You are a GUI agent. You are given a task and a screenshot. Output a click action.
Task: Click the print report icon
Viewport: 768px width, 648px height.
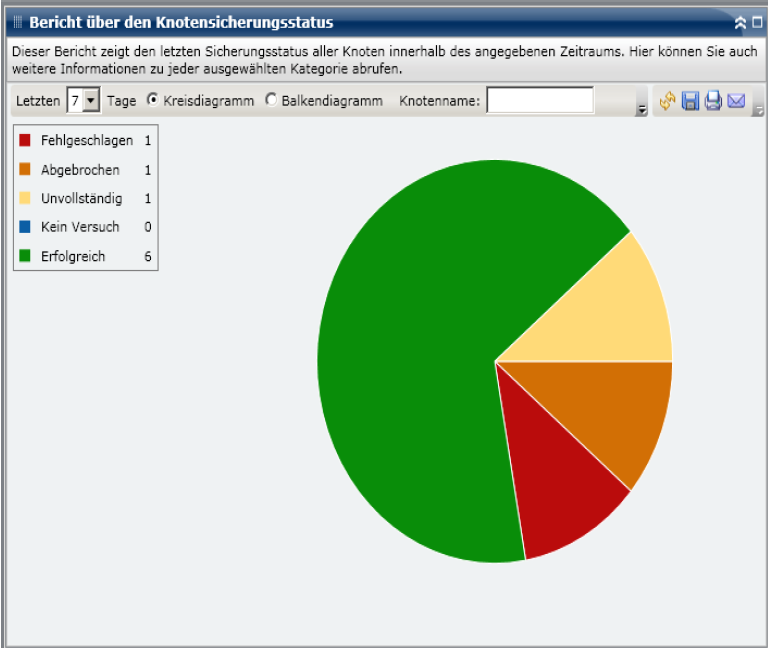[713, 101]
